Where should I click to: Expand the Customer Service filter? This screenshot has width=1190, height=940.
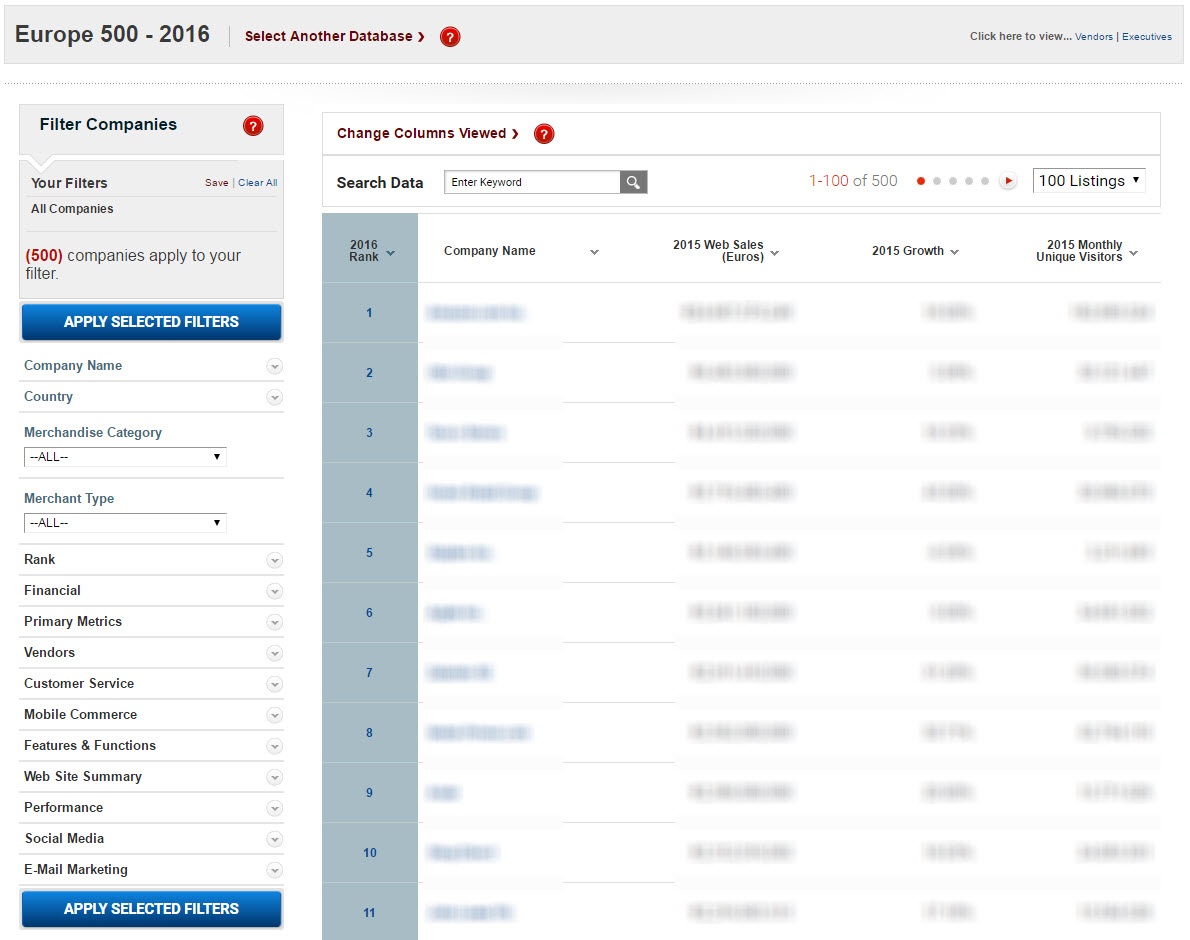[275, 685]
